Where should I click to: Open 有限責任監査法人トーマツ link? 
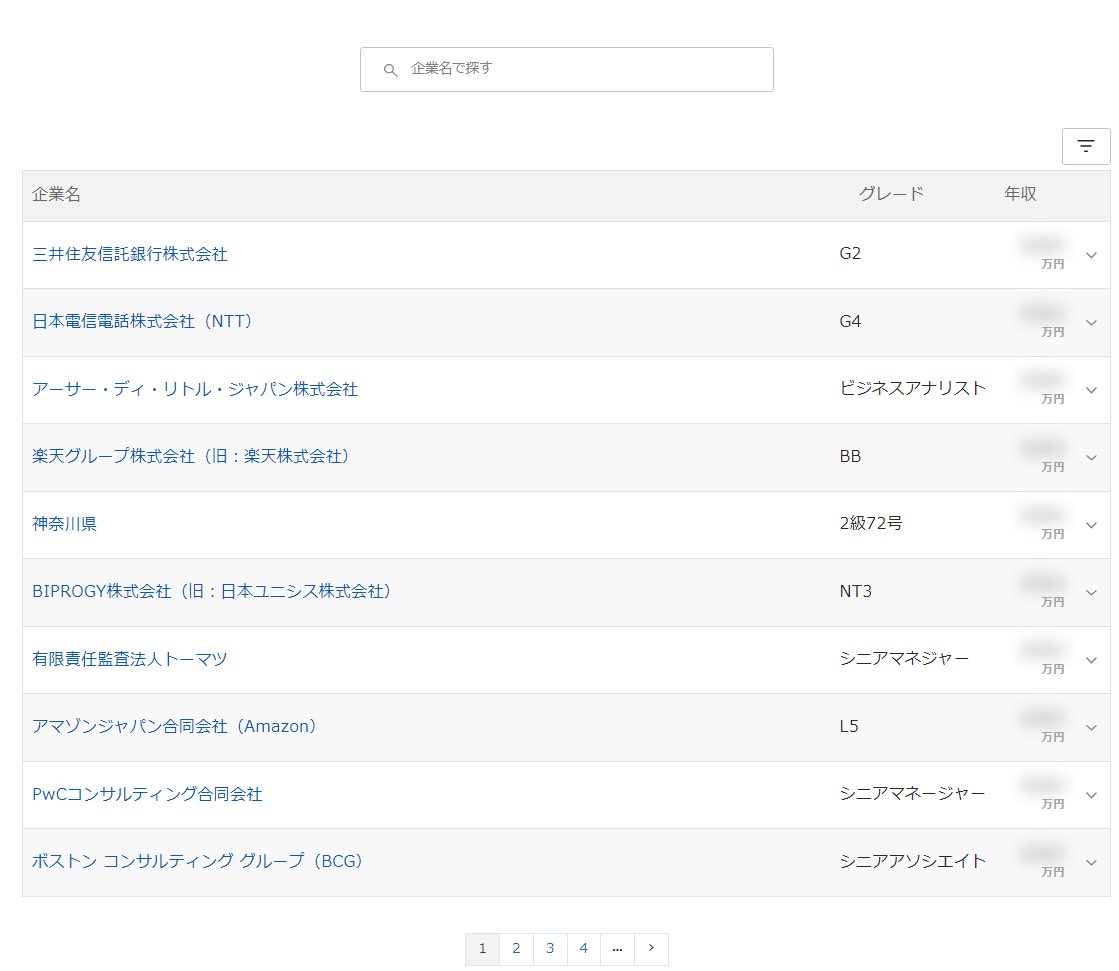pos(130,659)
